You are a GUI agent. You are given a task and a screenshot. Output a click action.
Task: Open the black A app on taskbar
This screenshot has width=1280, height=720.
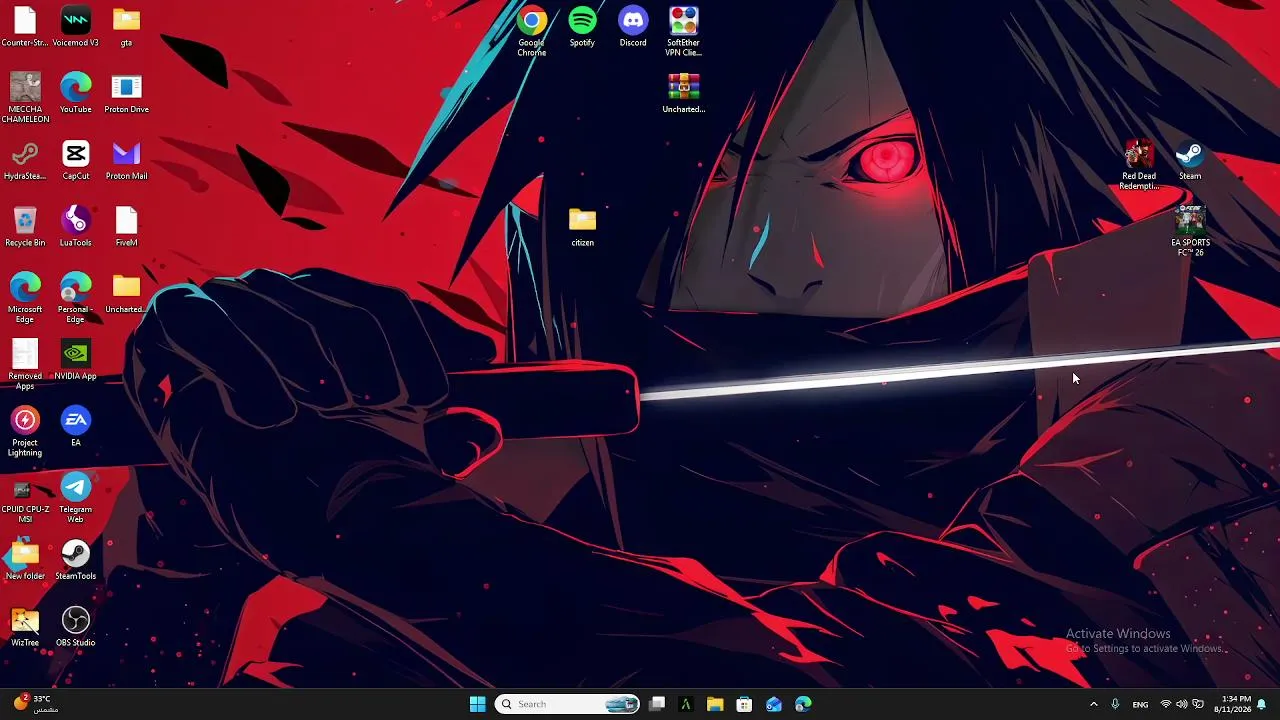[686, 704]
